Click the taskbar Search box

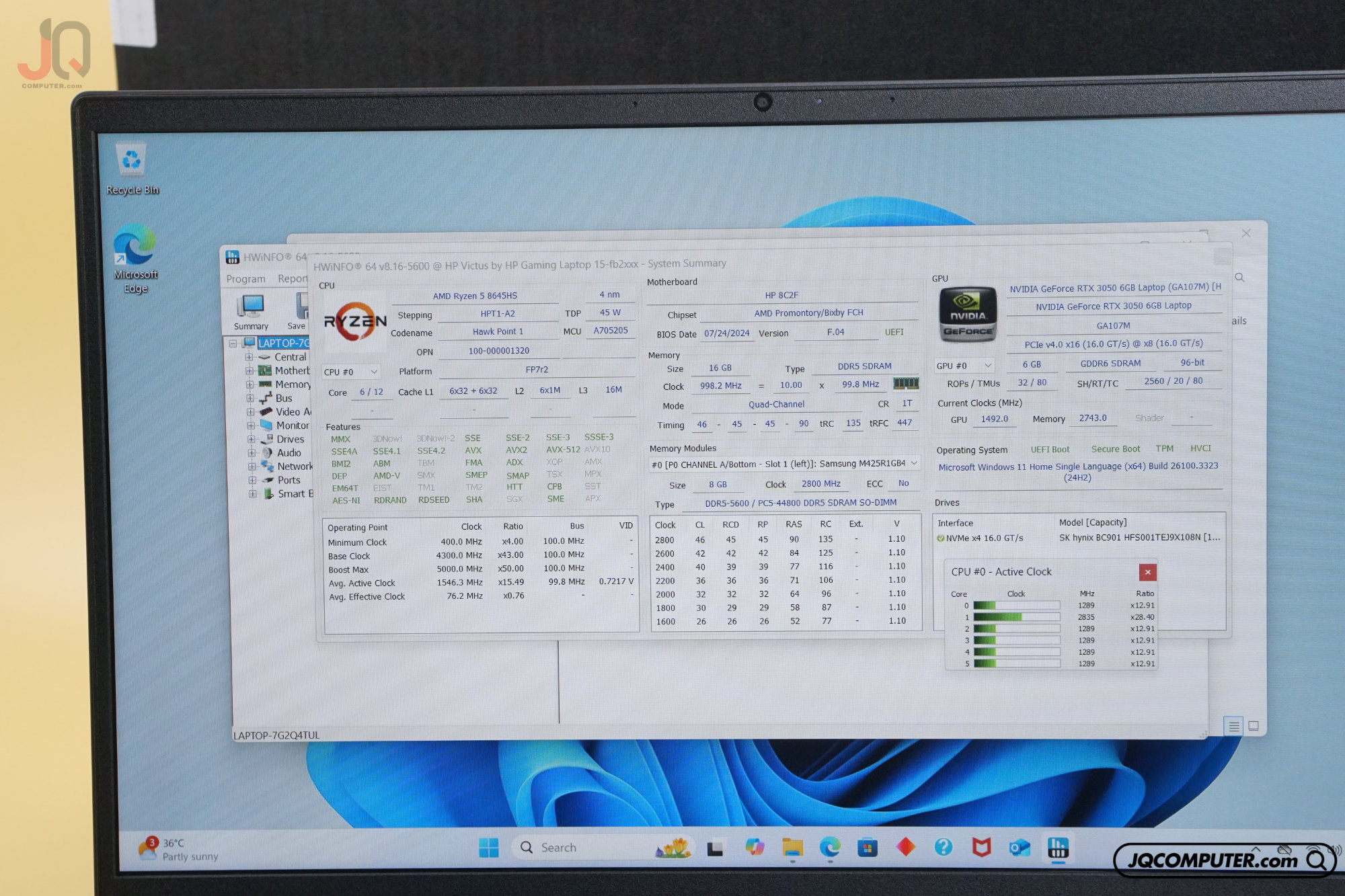click(x=603, y=848)
